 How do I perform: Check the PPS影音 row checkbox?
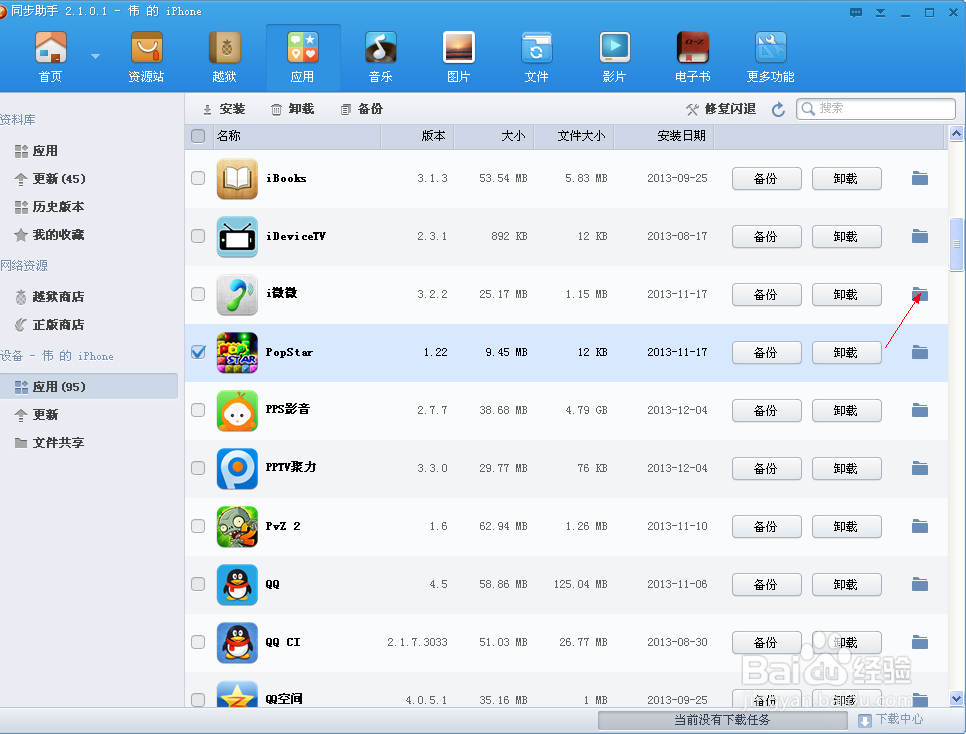198,410
